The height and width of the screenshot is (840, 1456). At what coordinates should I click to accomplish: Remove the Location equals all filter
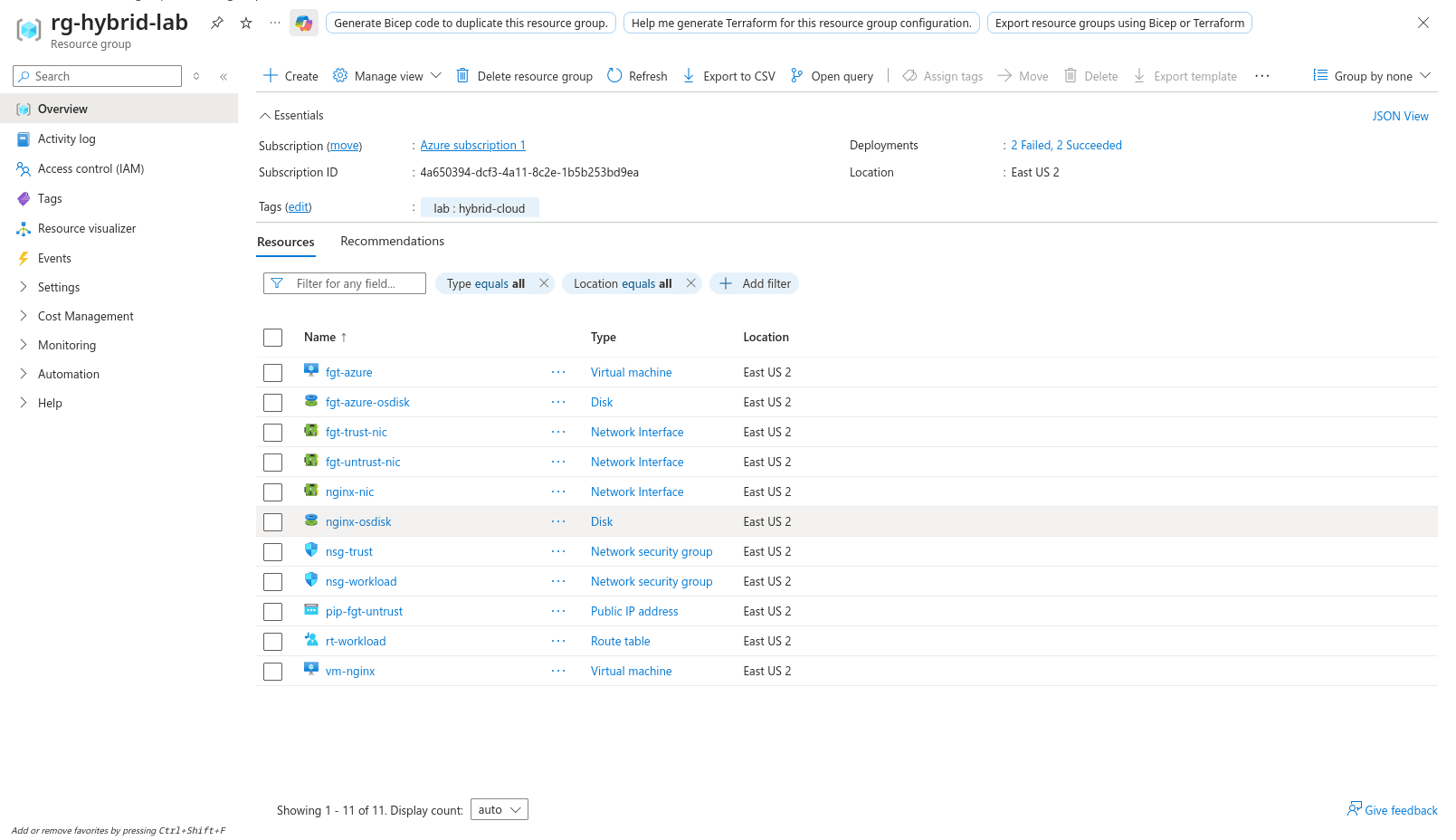tap(691, 283)
